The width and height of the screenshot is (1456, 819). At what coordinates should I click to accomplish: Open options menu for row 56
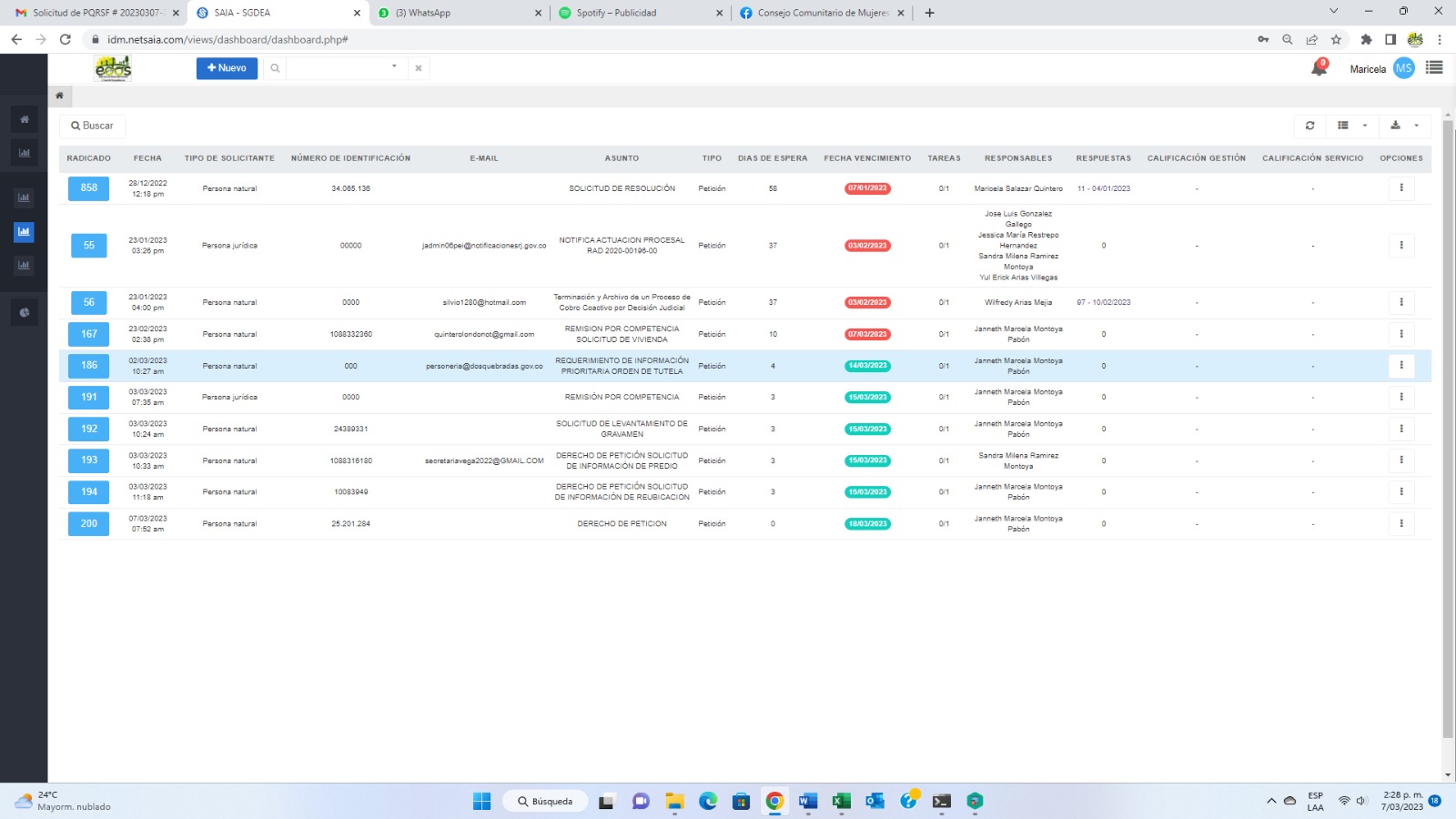click(x=1400, y=302)
